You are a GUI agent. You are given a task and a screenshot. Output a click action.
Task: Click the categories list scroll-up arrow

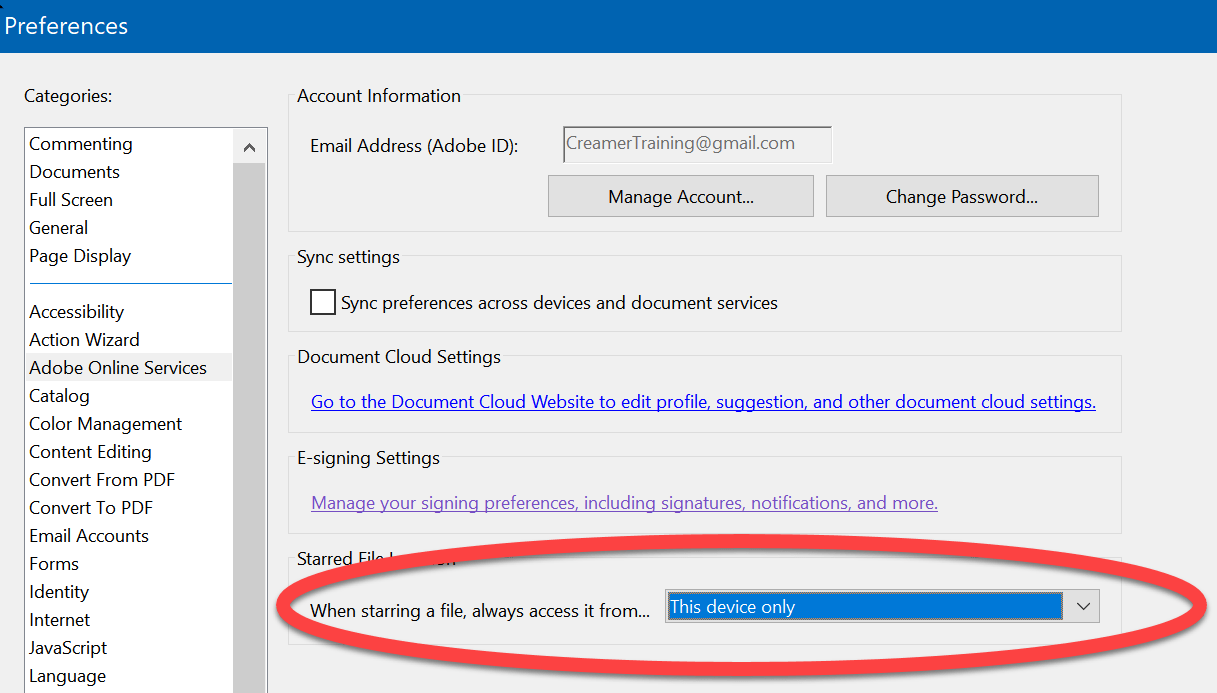click(249, 148)
